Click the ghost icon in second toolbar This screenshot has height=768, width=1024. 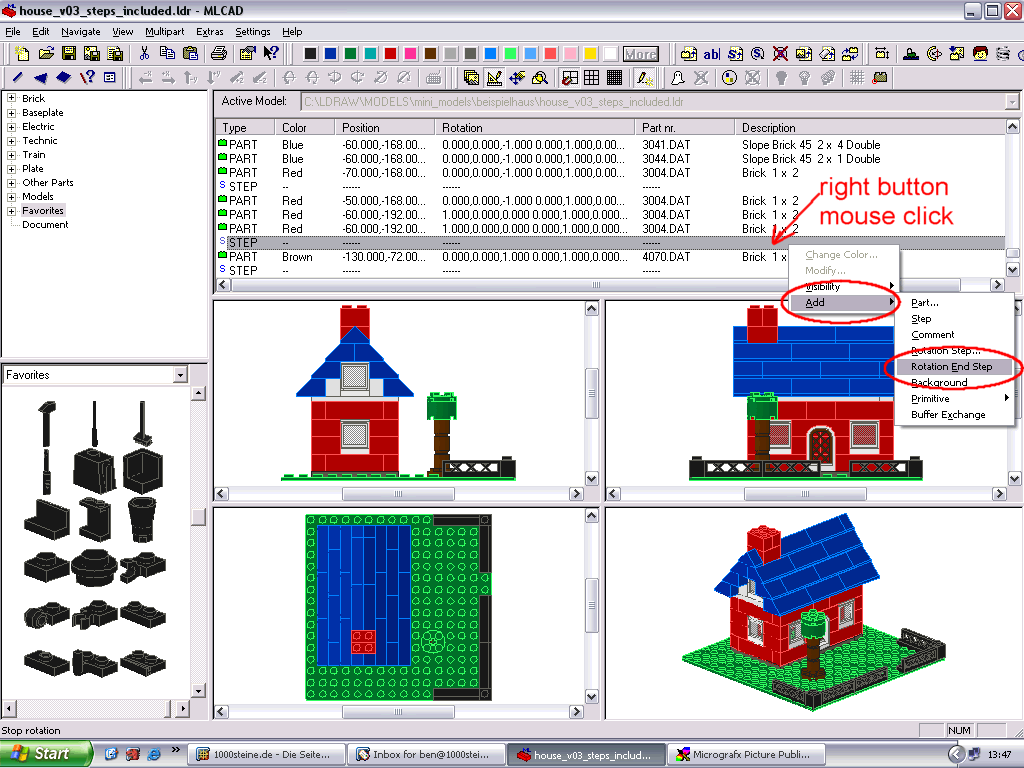[x=677, y=78]
